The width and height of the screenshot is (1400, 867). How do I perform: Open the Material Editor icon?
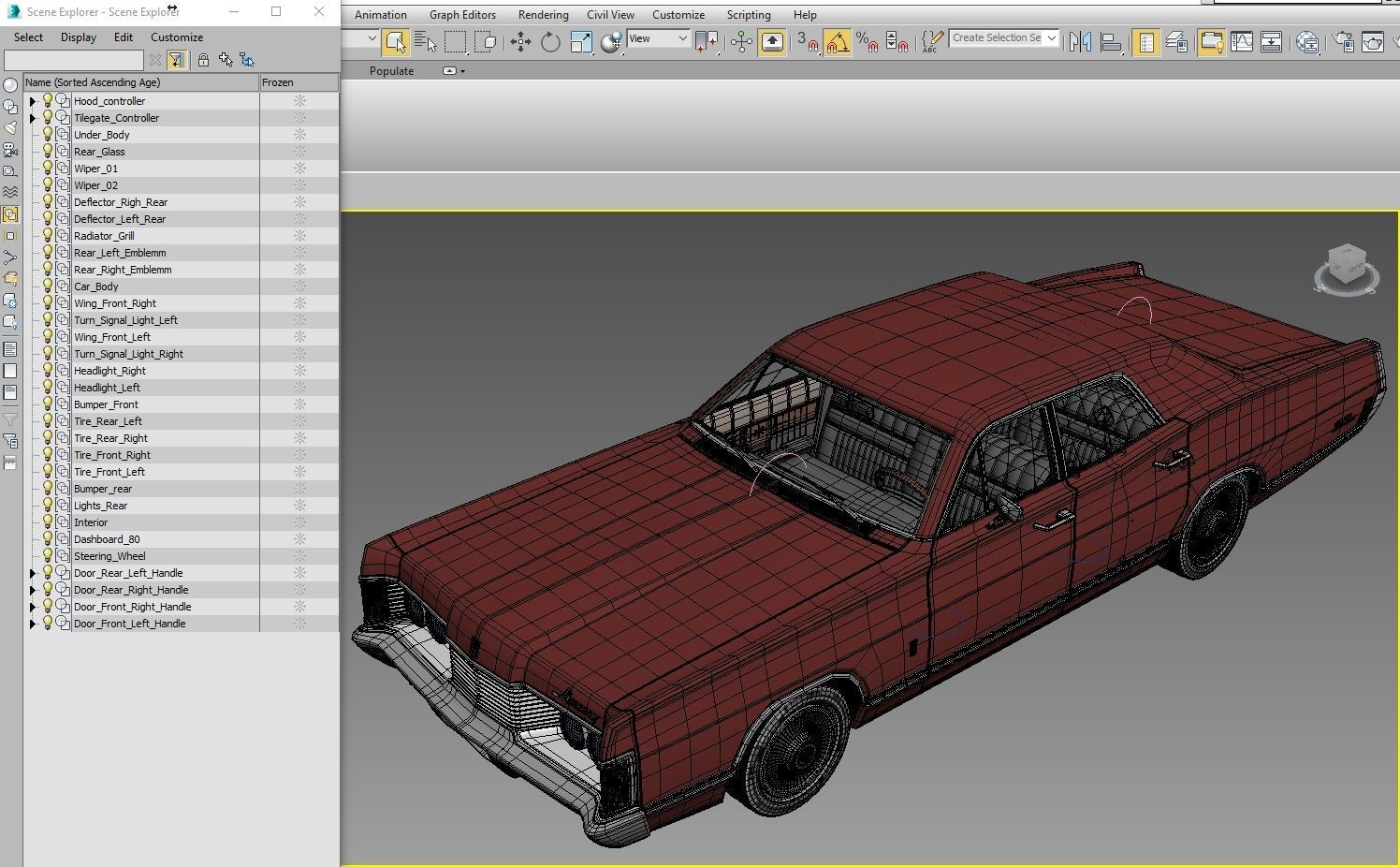(x=1307, y=42)
